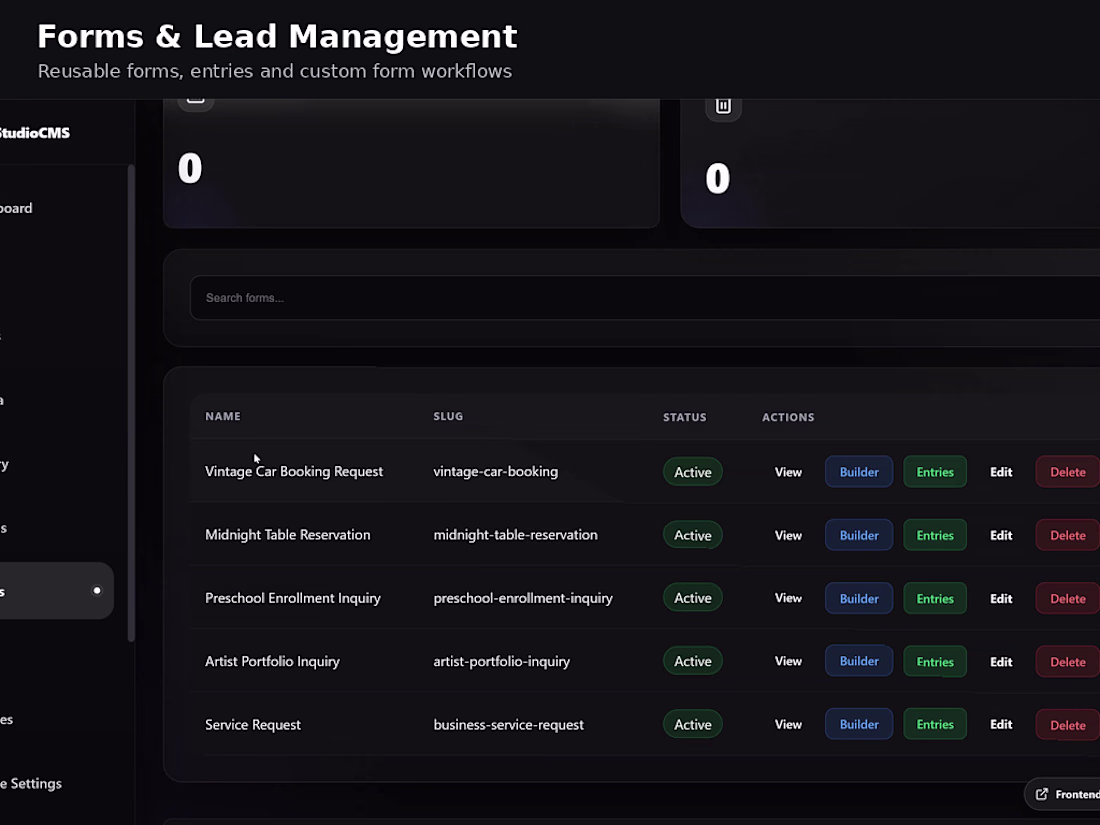View the Service Request form
The image size is (1100, 825).
coord(788,725)
